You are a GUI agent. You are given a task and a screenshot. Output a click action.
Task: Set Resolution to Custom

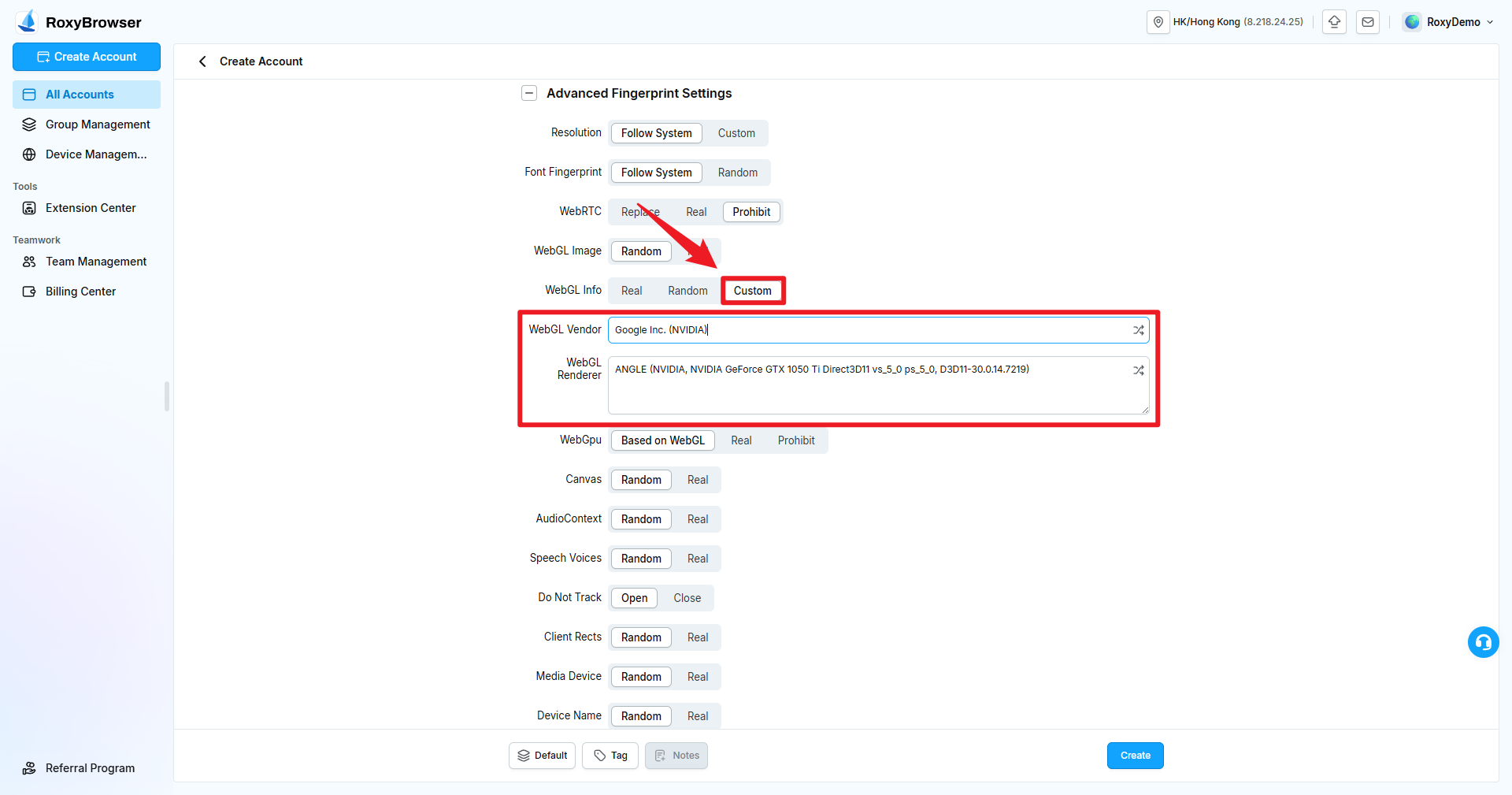[x=736, y=133]
